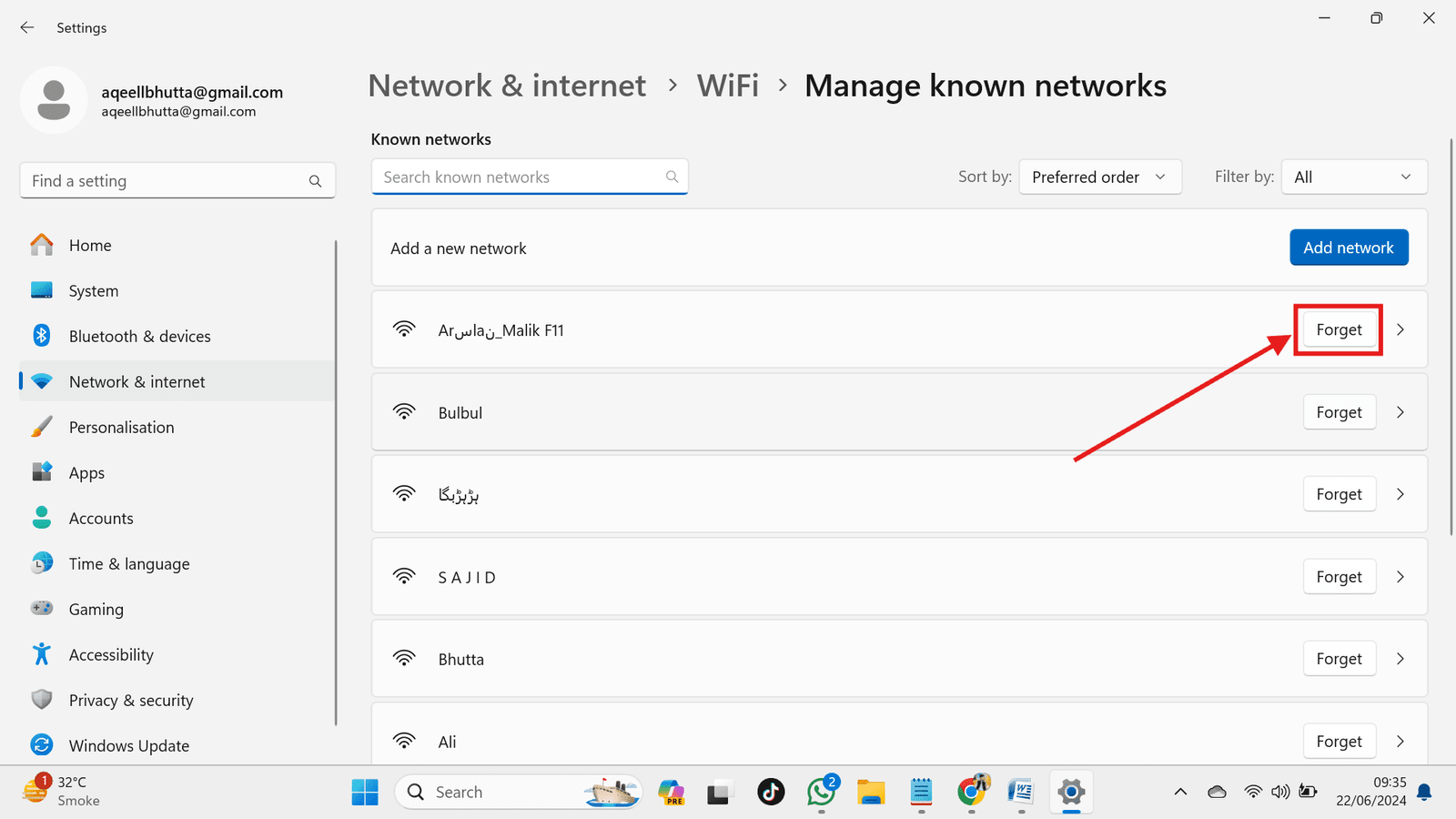Open the volume control in the system tray

pyautogui.click(x=1280, y=792)
